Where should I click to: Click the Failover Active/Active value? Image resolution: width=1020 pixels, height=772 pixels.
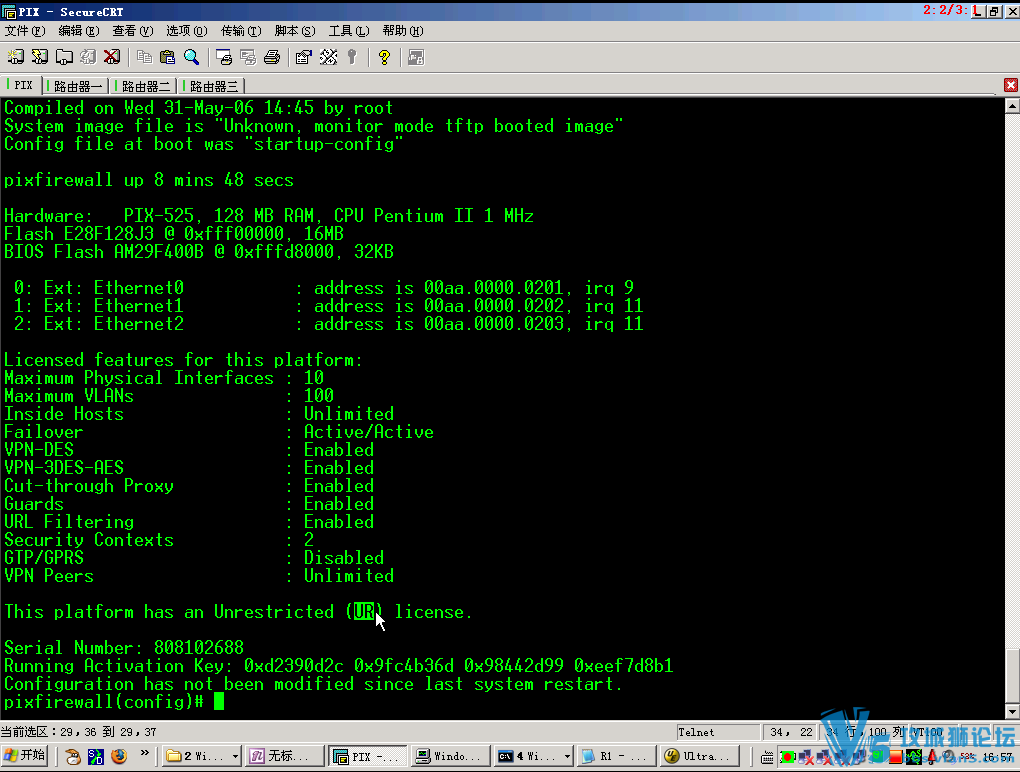(x=368, y=432)
